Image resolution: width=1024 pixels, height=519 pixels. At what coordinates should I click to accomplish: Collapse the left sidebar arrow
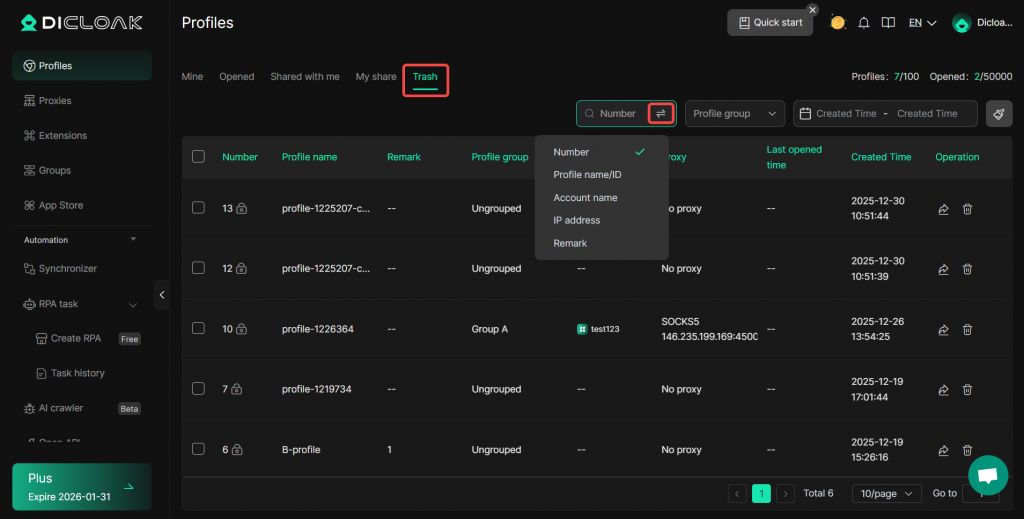click(162, 294)
